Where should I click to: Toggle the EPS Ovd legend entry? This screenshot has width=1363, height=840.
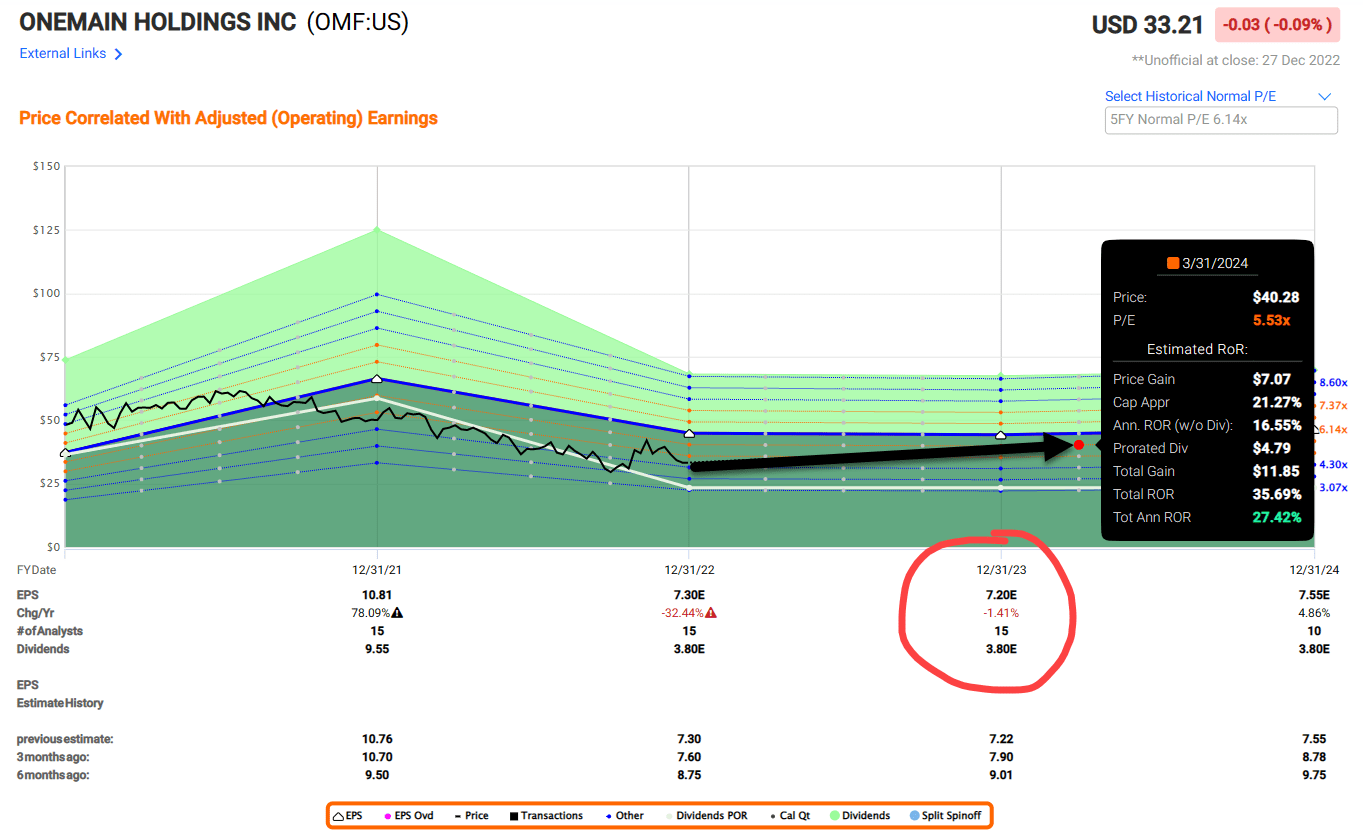(410, 816)
